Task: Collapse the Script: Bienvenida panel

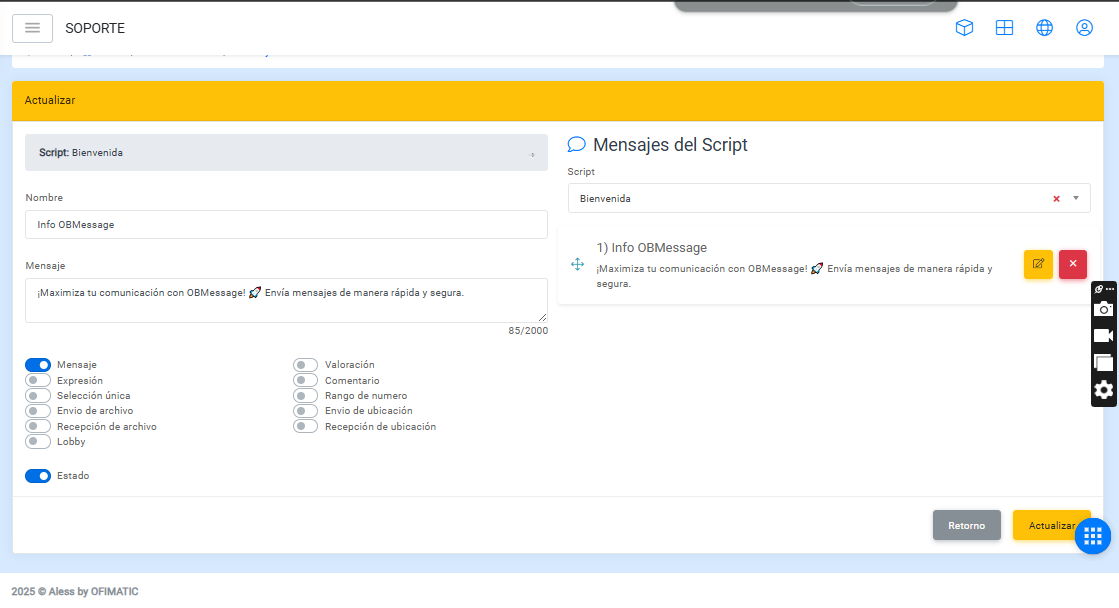Action: click(532, 154)
